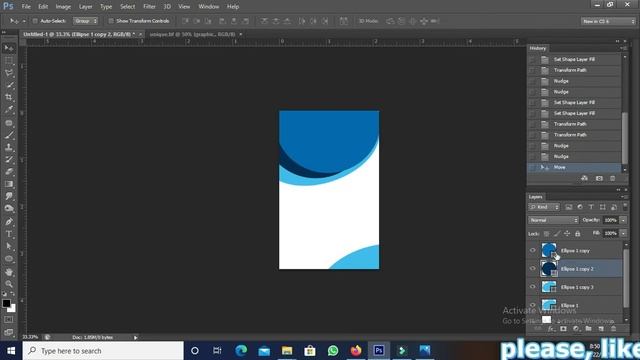
Task: Click the Windows Start button
Action: pos(11,351)
